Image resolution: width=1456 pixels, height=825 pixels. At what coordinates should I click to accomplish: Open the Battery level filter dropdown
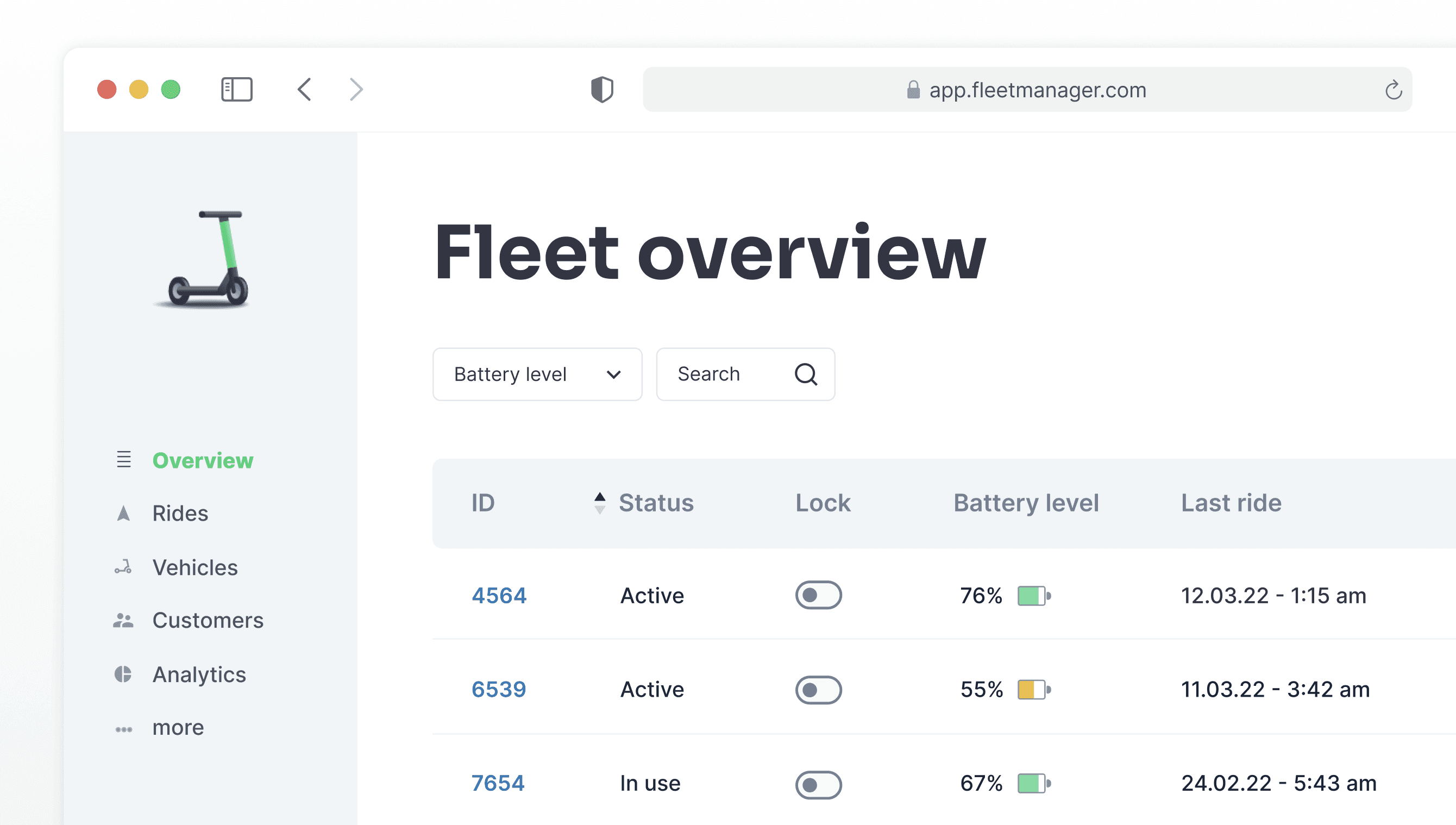(537, 374)
